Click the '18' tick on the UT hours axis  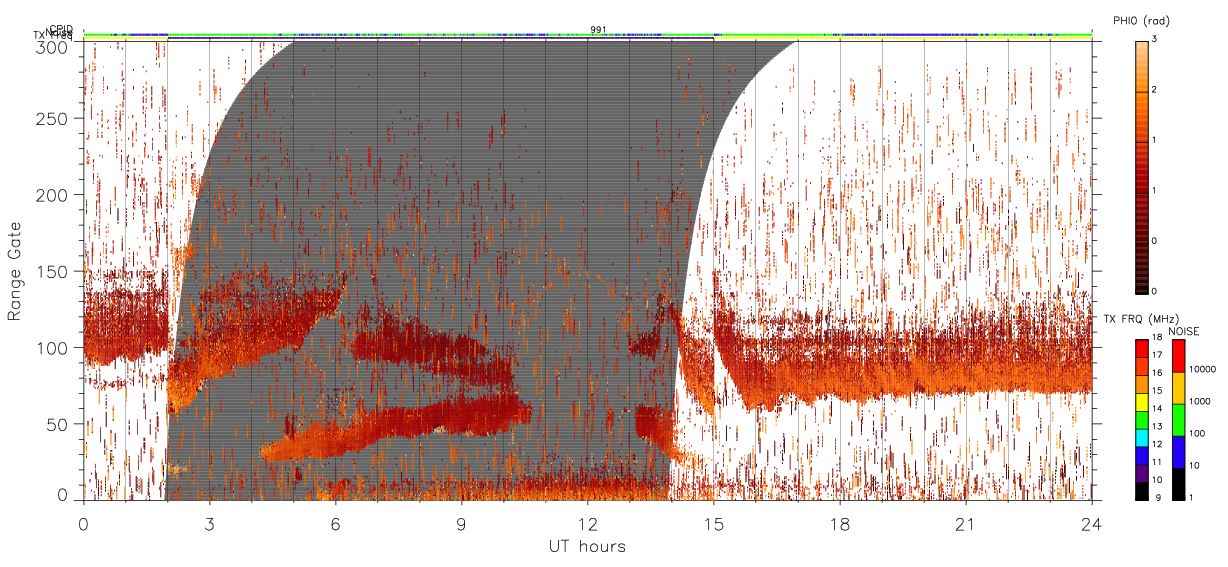click(x=840, y=523)
